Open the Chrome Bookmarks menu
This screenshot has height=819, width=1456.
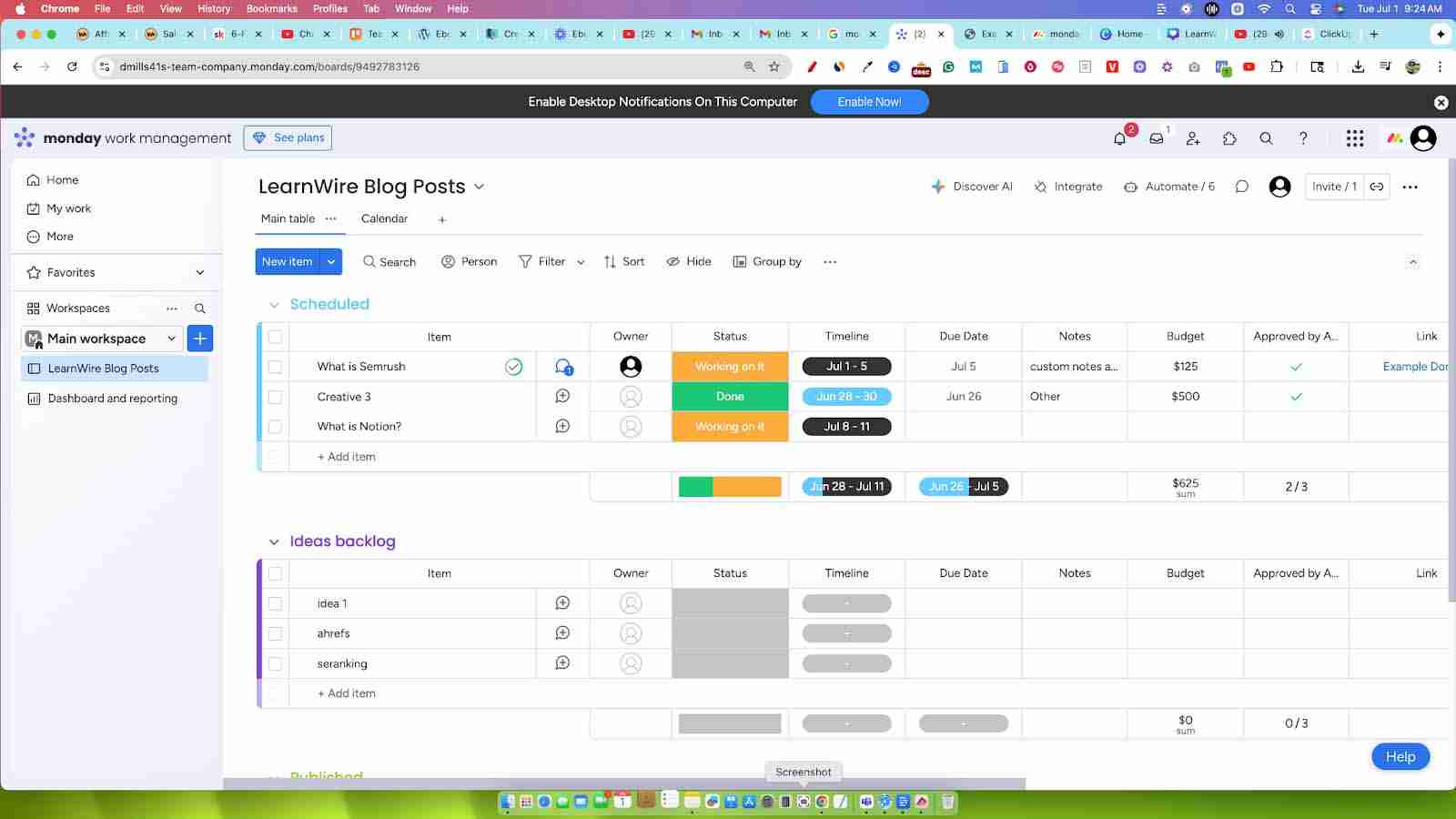271,8
